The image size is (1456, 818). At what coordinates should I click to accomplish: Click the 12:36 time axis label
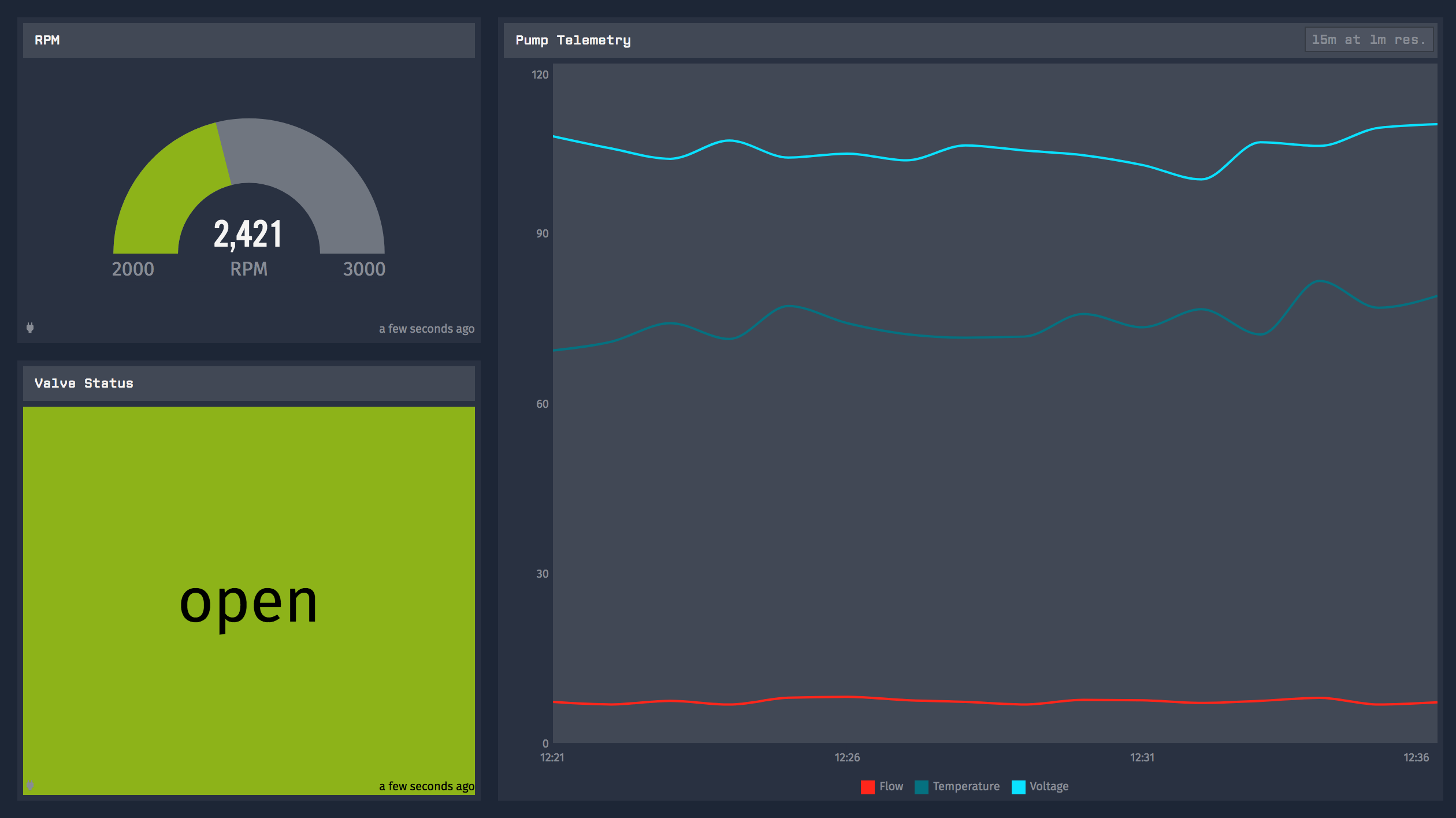(1416, 757)
